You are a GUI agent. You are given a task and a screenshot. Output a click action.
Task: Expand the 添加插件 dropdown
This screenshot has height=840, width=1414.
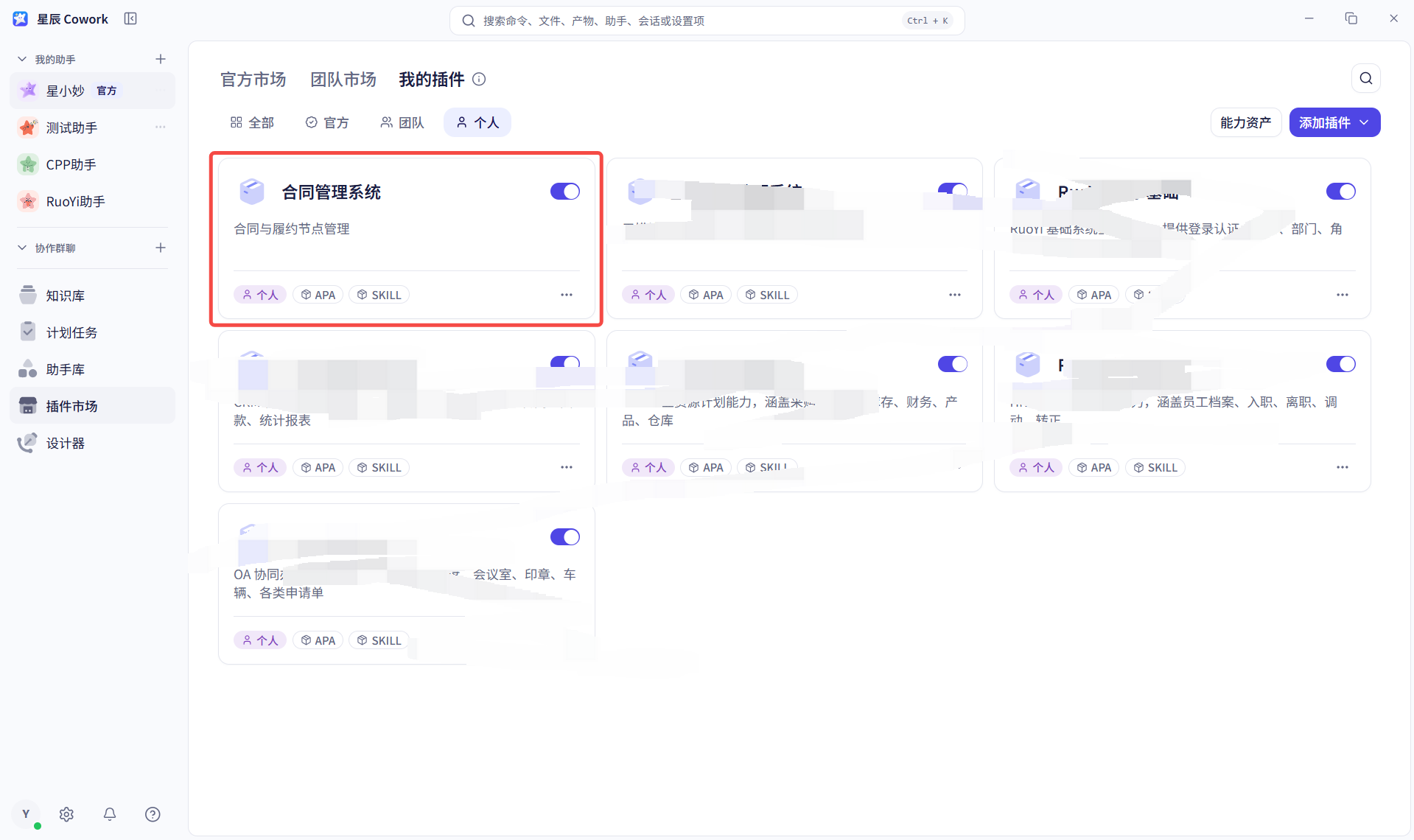pos(1334,122)
